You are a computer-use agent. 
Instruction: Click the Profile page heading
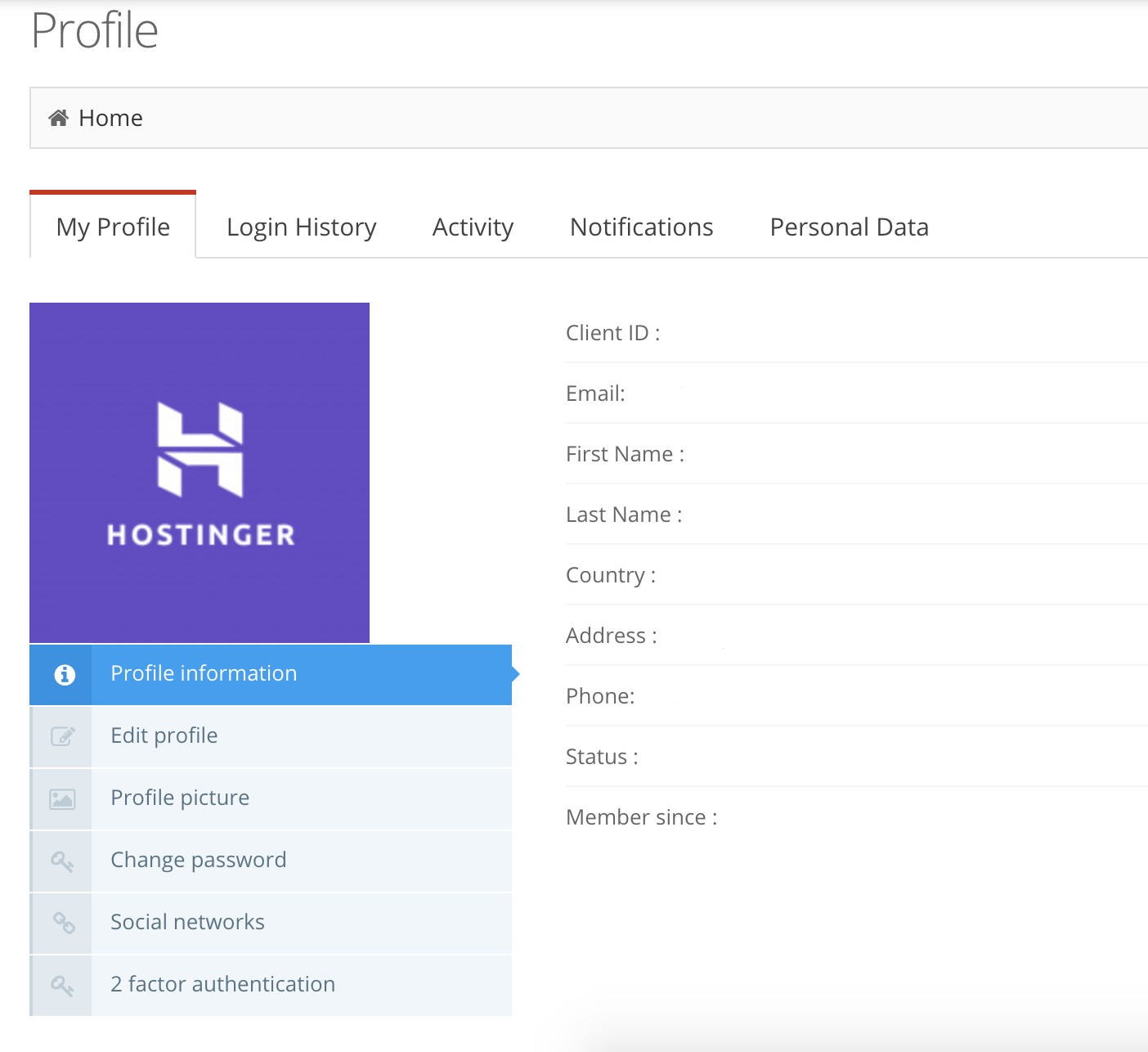click(95, 31)
